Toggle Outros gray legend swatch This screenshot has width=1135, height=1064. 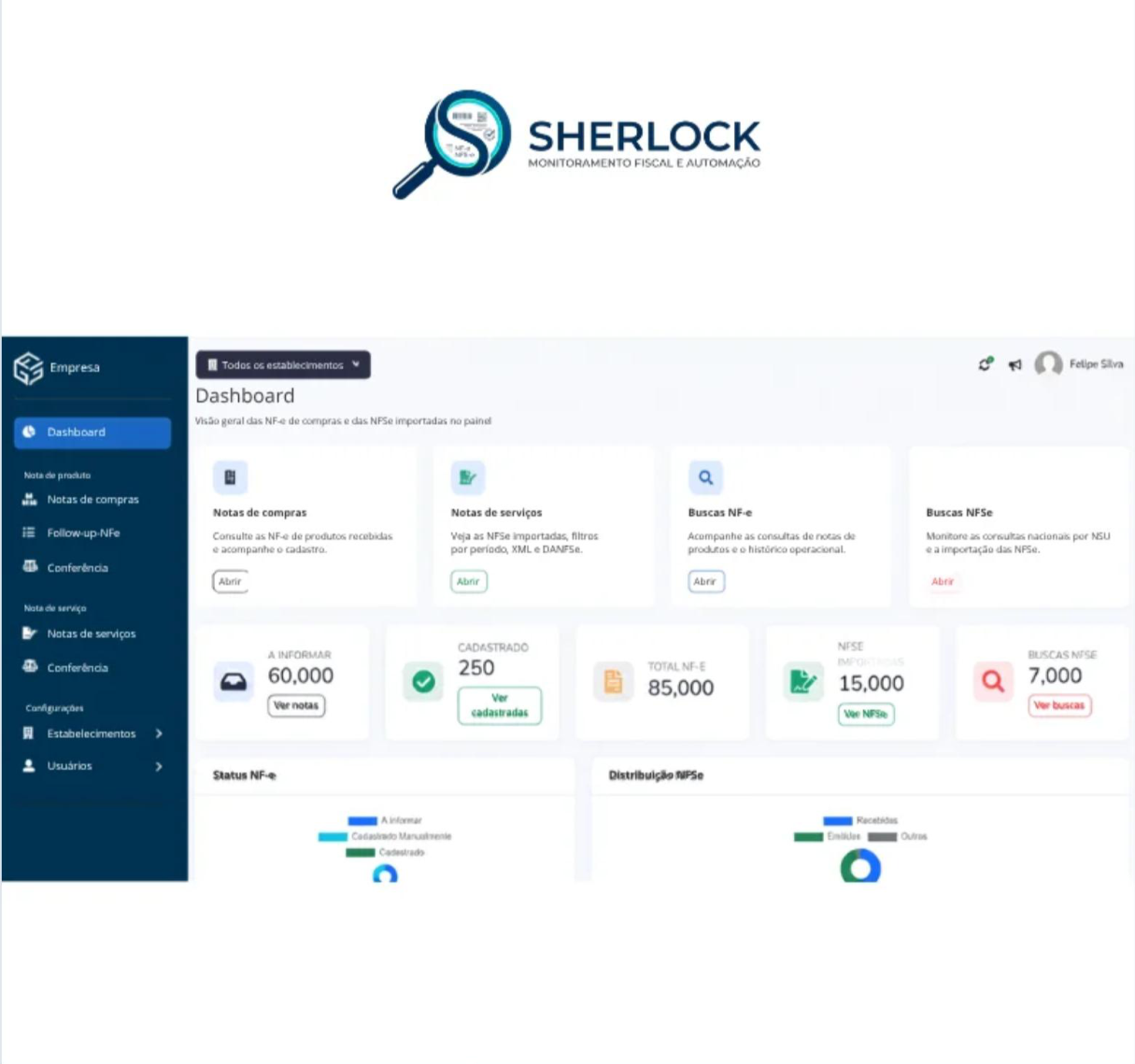[x=883, y=837]
